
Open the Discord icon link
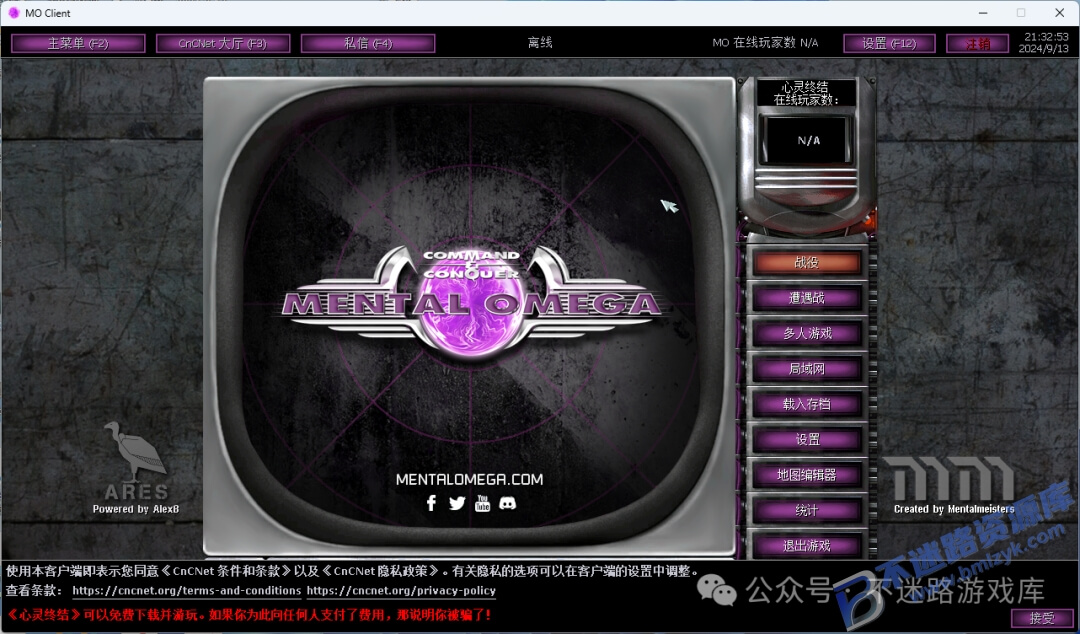tap(508, 503)
